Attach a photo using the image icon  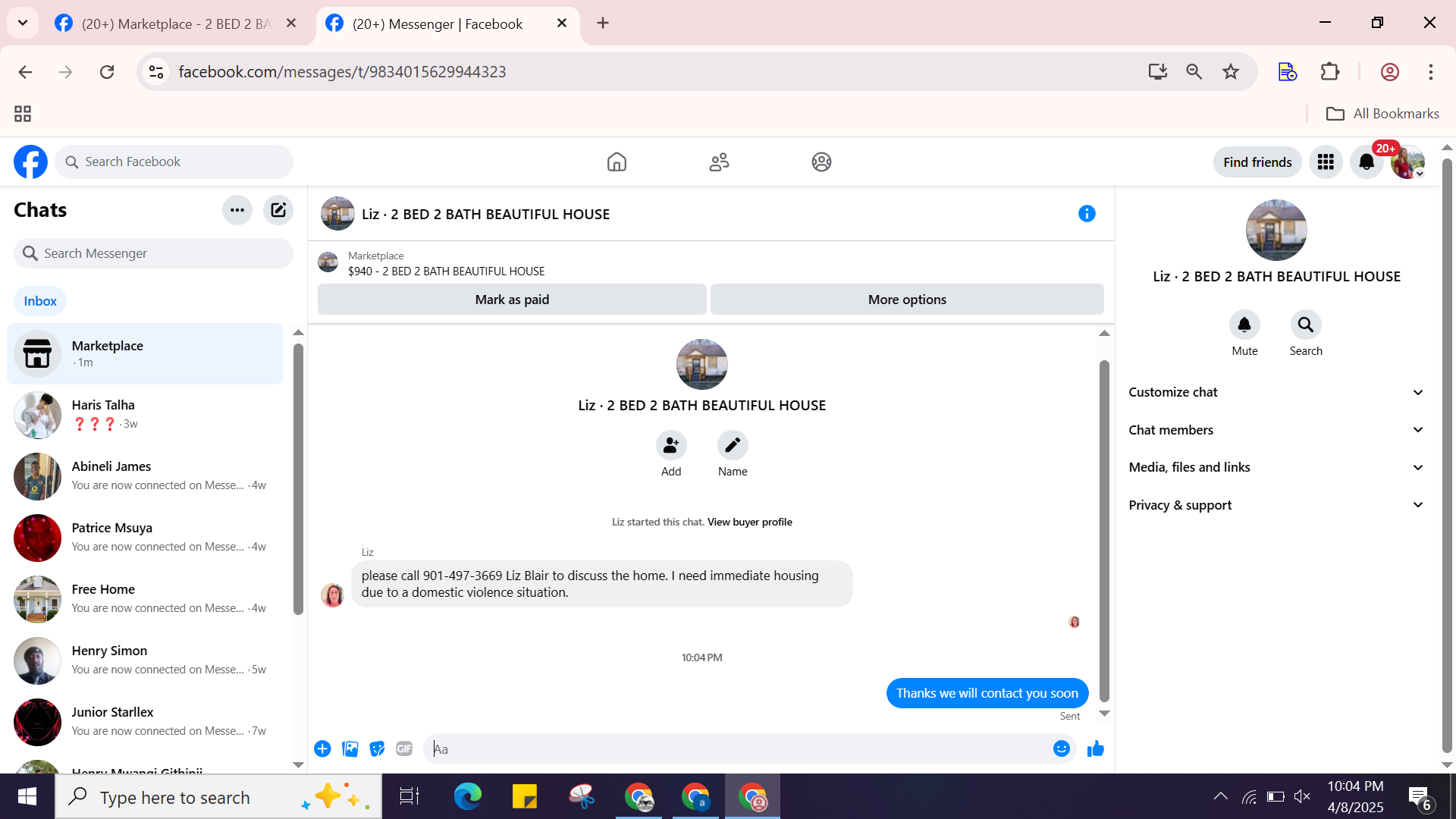pyautogui.click(x=350, y=749)
